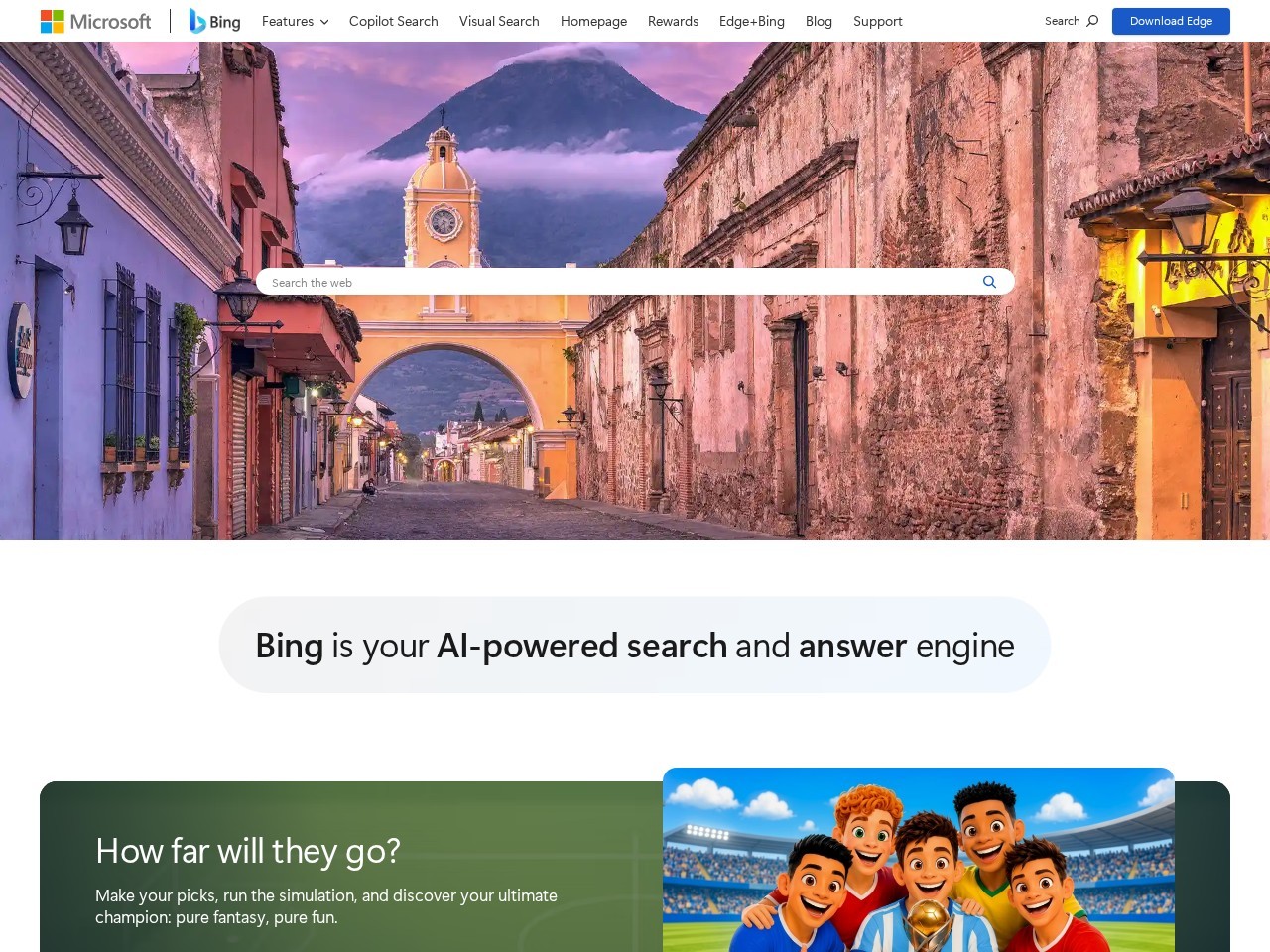Open the soccer players cartoon image

tap(919, 860)
